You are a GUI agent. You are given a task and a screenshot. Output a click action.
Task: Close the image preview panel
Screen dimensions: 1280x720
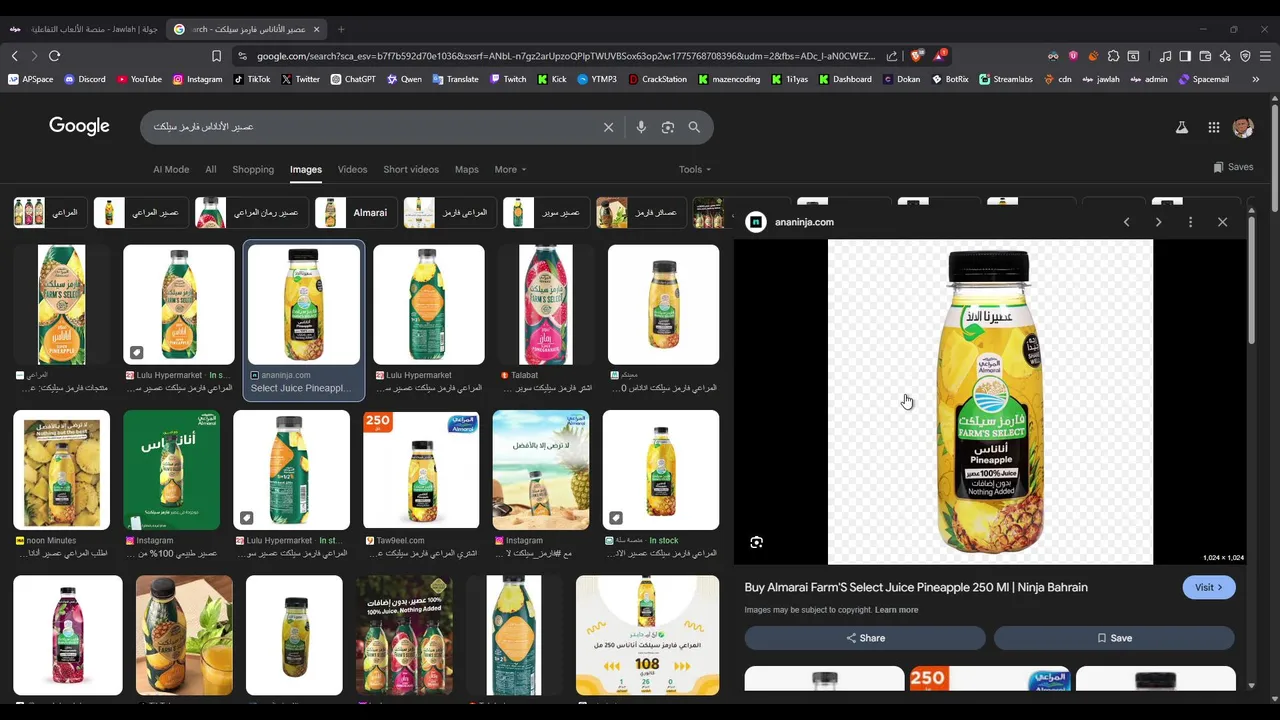[x=1222, y=222]
